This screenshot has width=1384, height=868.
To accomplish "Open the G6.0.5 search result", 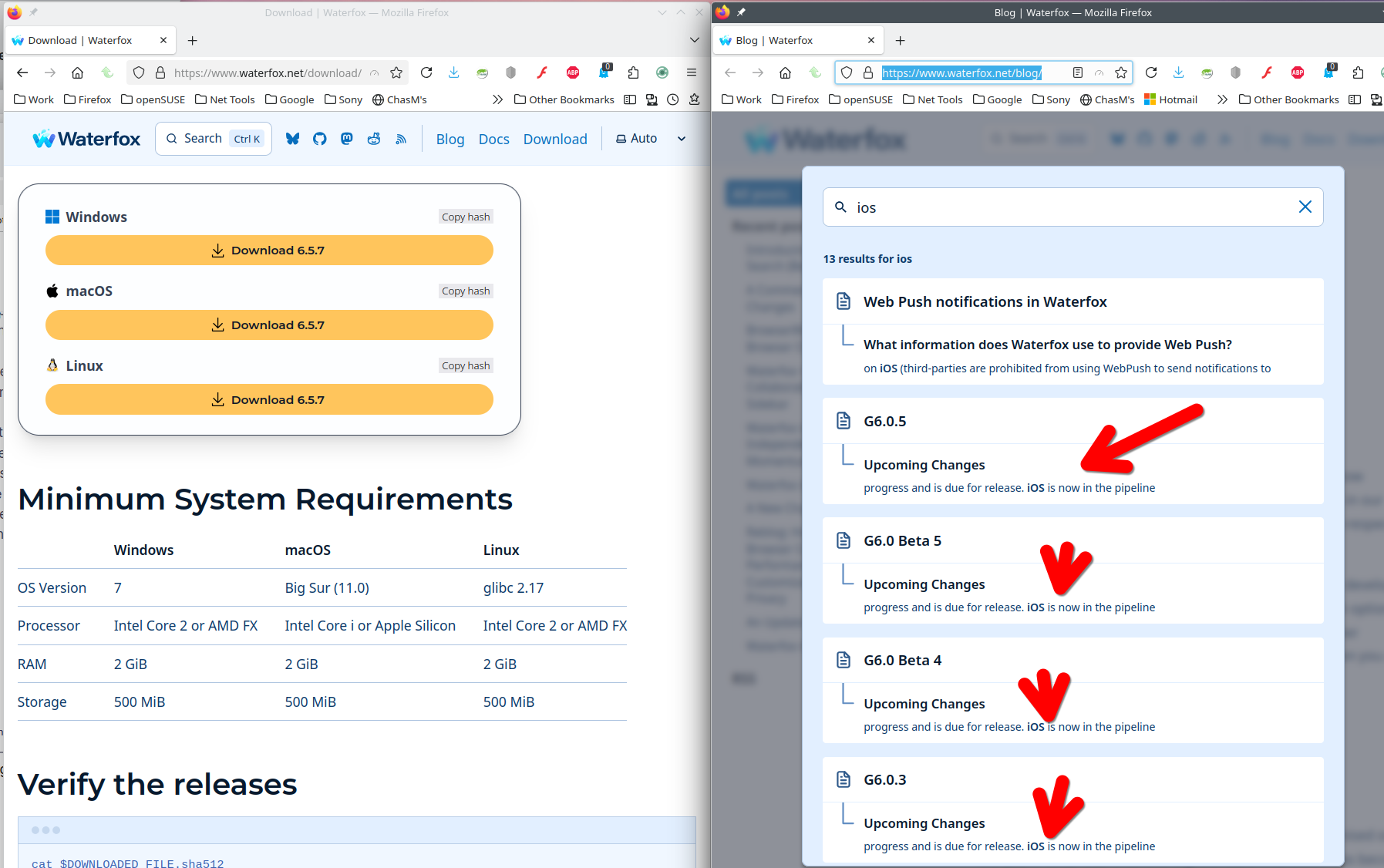I will click(x=1073, y=421).
